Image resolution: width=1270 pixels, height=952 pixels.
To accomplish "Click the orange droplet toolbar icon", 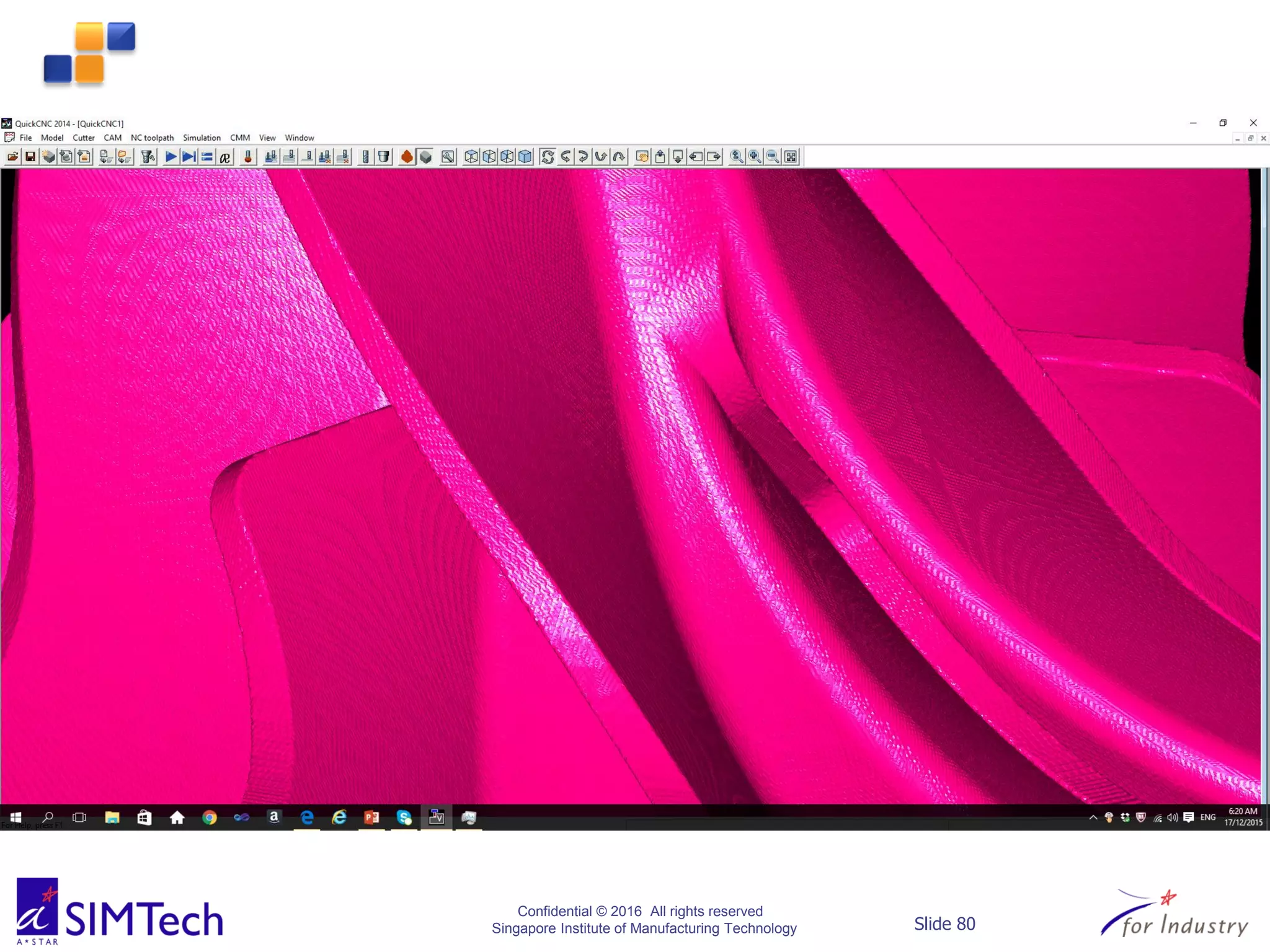I will 407,157.
